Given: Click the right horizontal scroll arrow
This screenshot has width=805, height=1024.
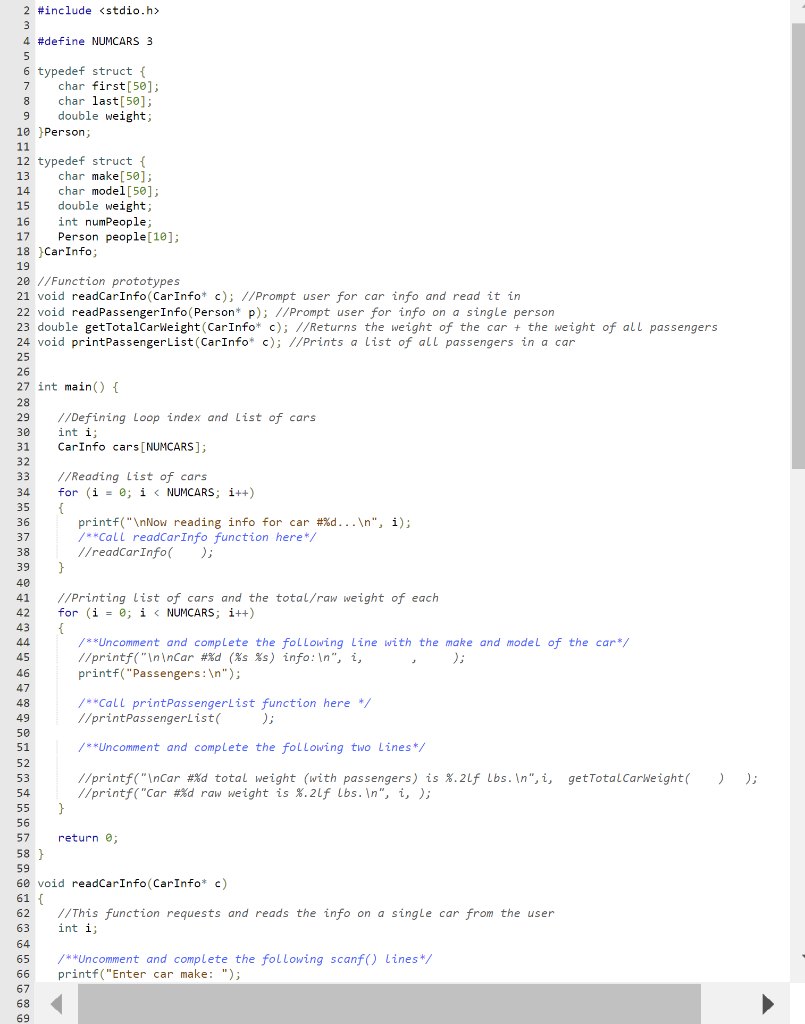Looking at the screenshot, I should coord(767,1003).
